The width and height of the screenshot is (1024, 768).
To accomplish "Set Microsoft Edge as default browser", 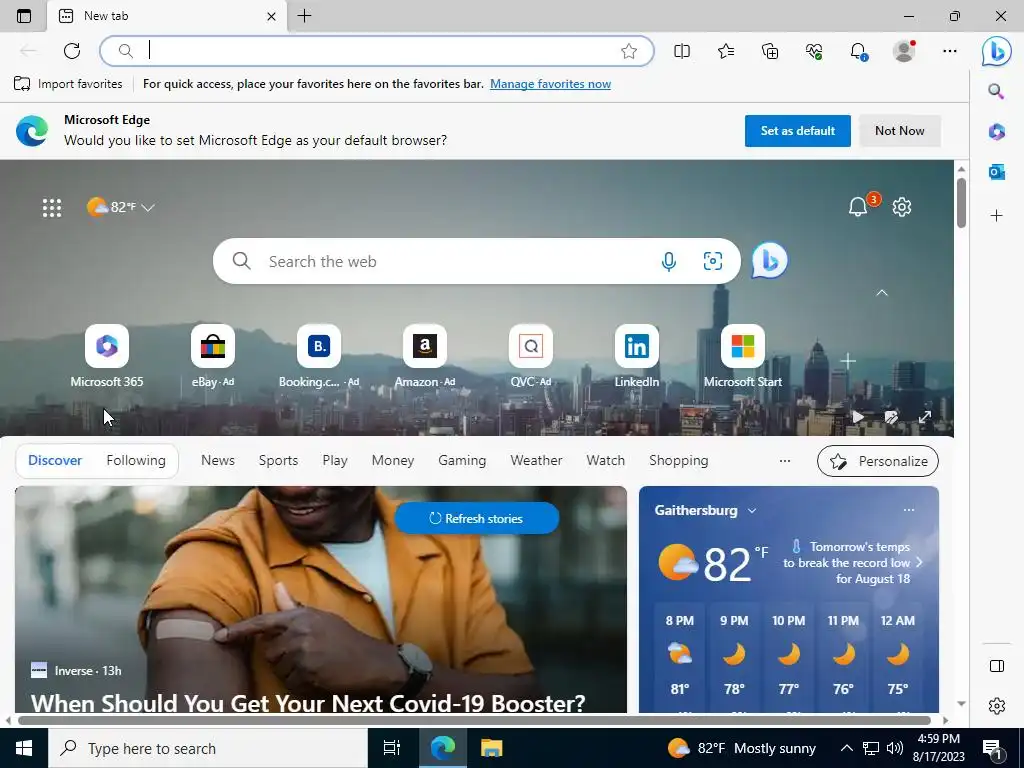I will (x=797, y=131).
